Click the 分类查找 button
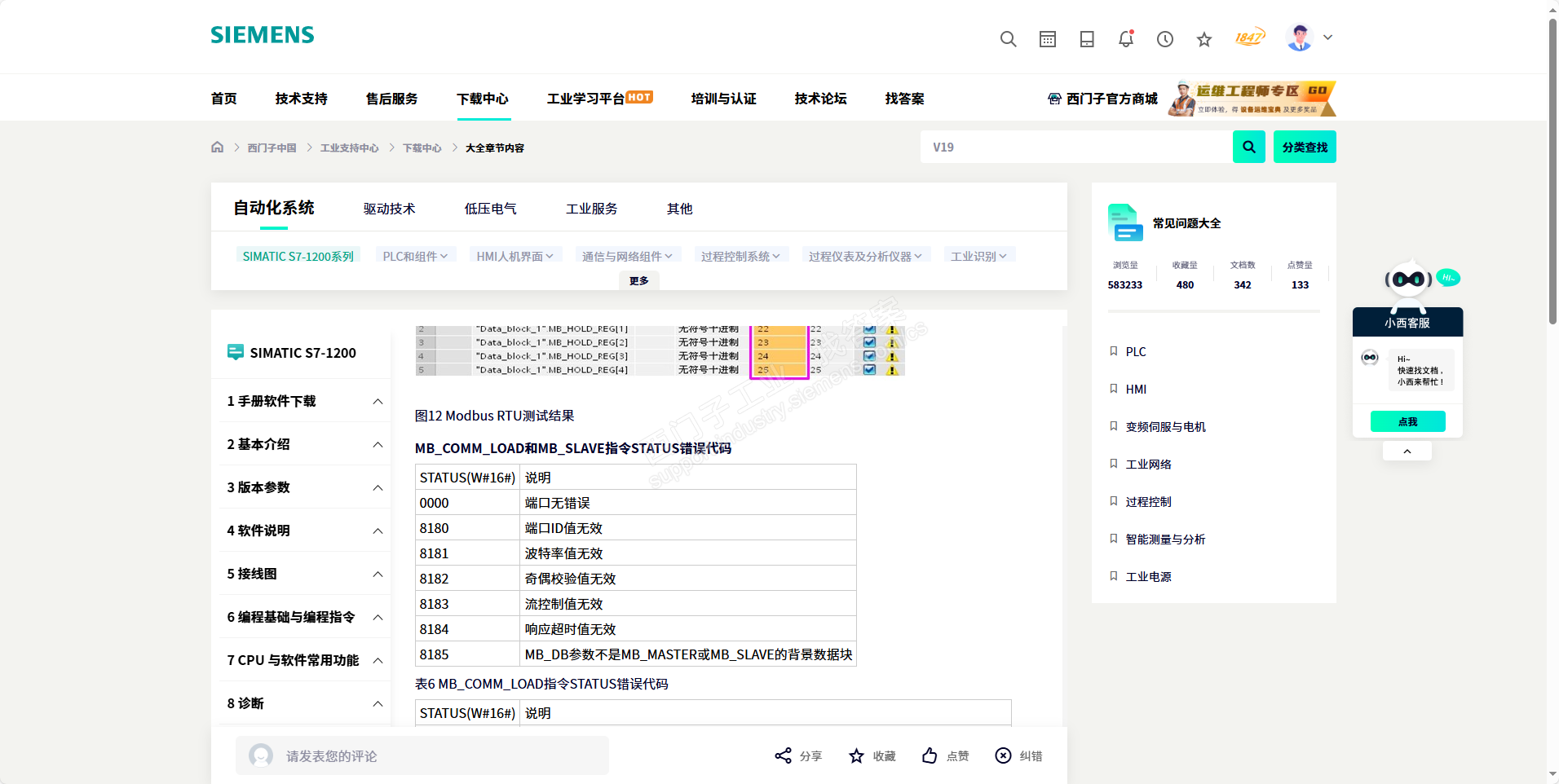 [1305, 147]
